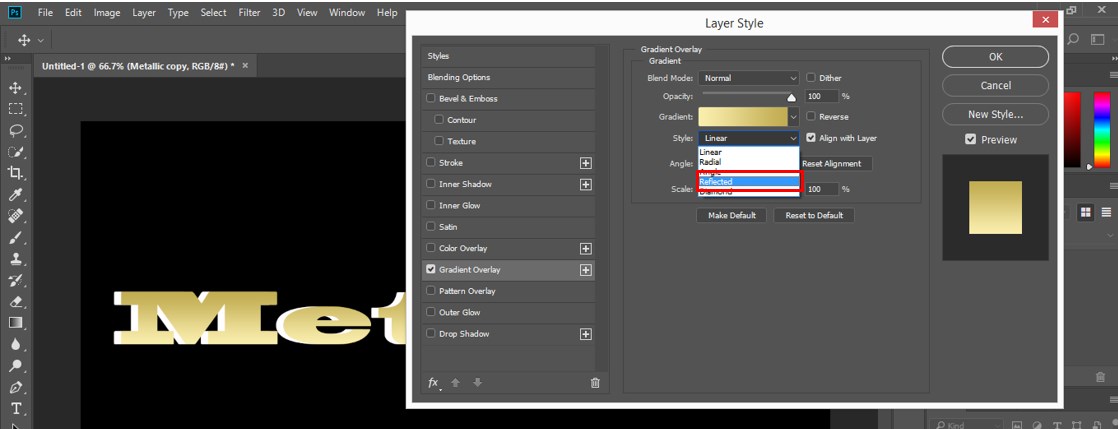Uncheck the Gradient Overlay checkbox
Image resolution: width=1118 pixels, height=429 pixels.
[x=431, y=269]
